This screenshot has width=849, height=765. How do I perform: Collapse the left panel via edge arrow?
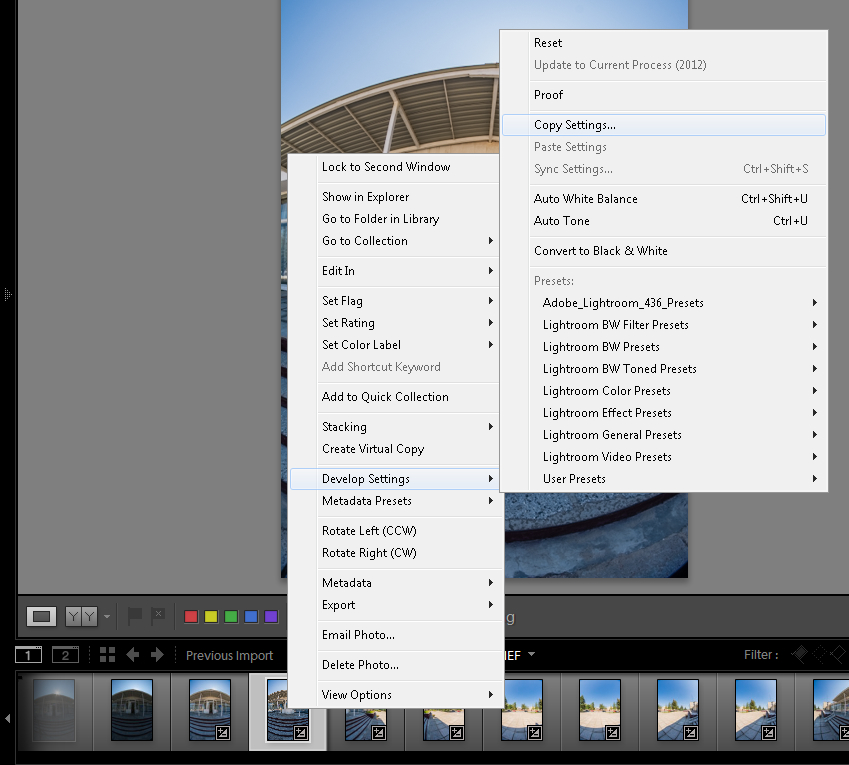click(x=7, y=295)
